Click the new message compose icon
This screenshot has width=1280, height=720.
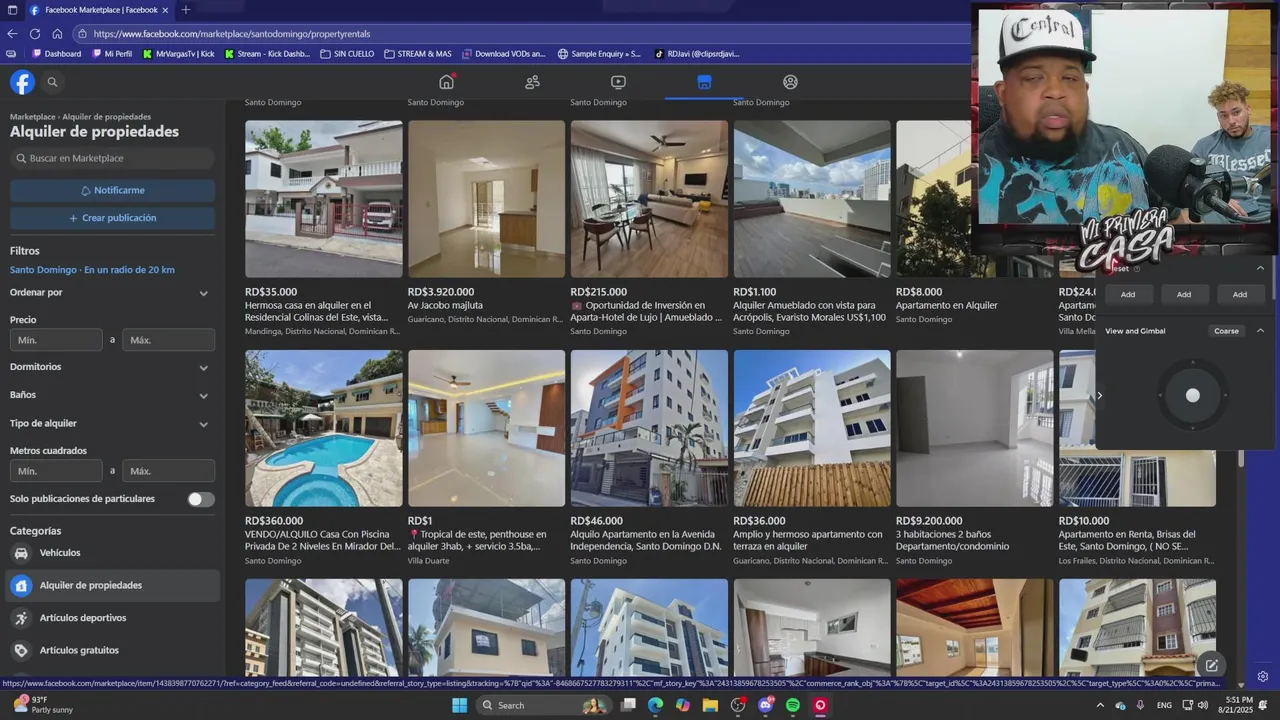point(1211,665)
